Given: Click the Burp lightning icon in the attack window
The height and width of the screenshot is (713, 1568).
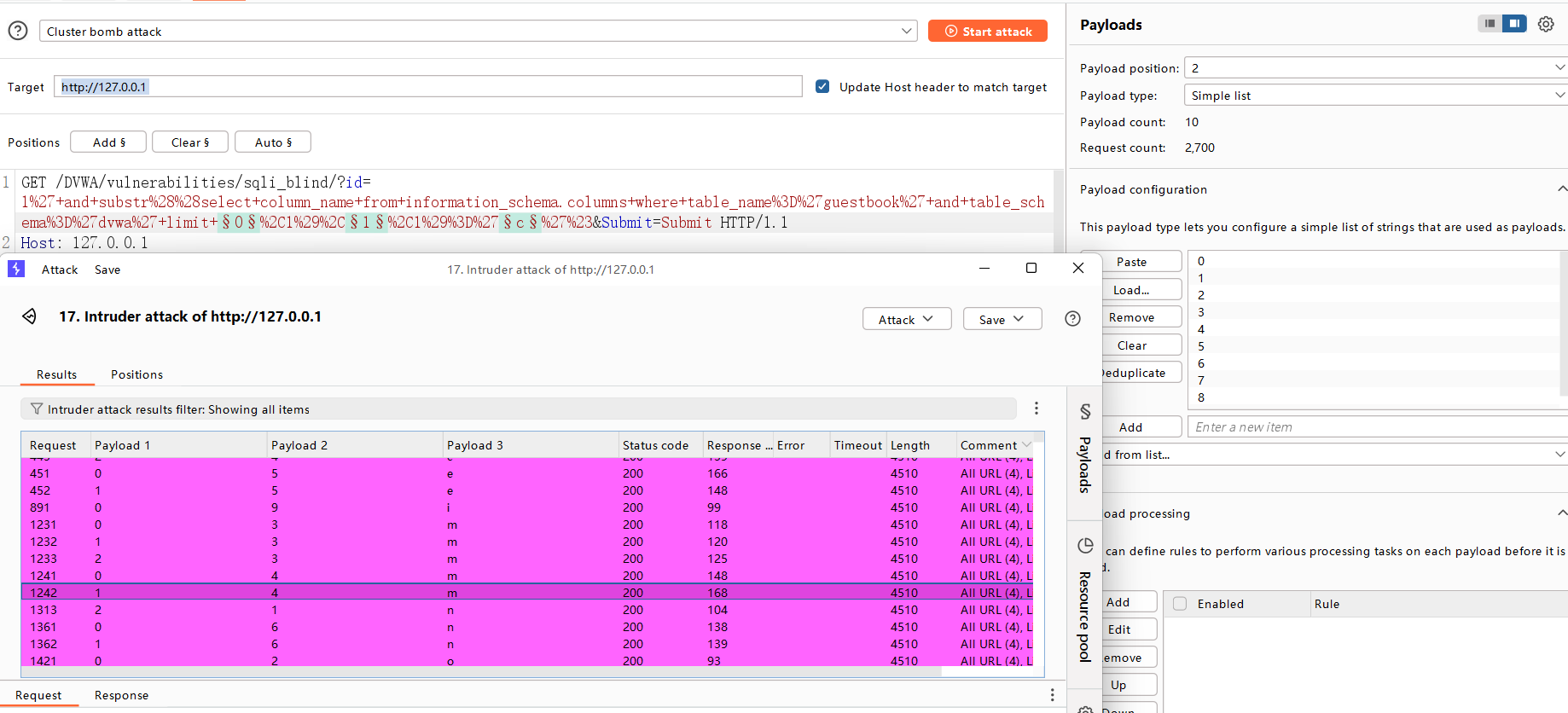Looking at the screenshot, I should (x=16, y=269).
